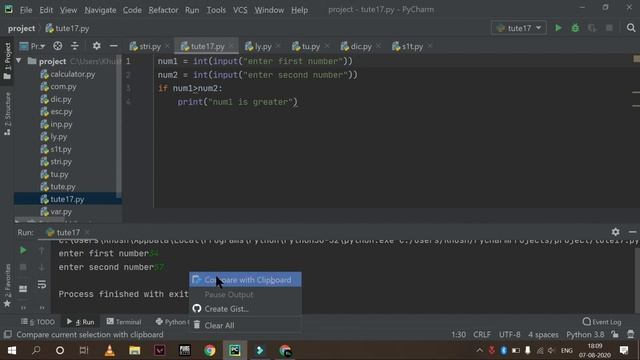
Task: Open the Favorites side tool window
Action: (x=7, y=285)
